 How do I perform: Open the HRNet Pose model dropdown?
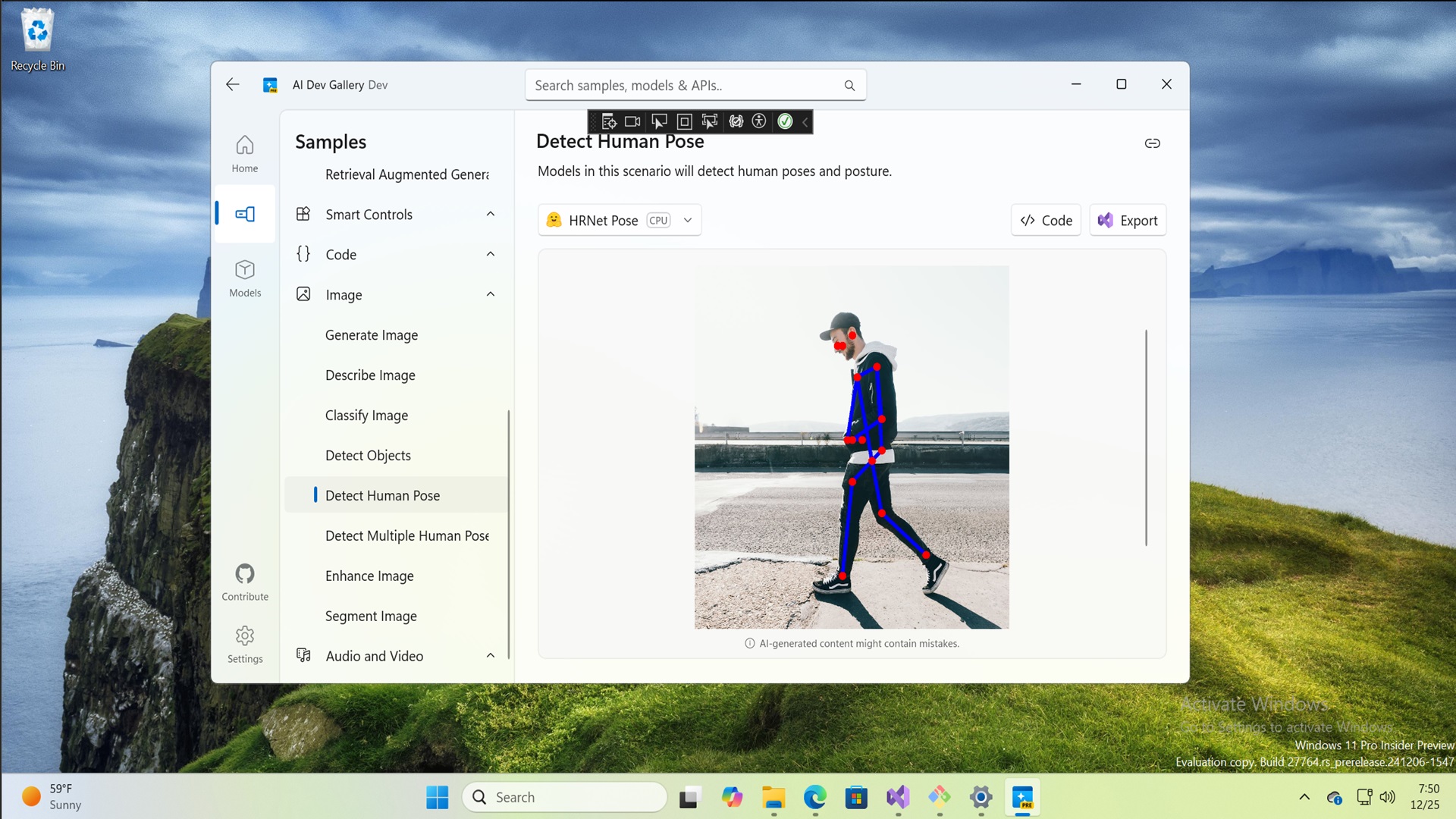[x=687, y=220]
